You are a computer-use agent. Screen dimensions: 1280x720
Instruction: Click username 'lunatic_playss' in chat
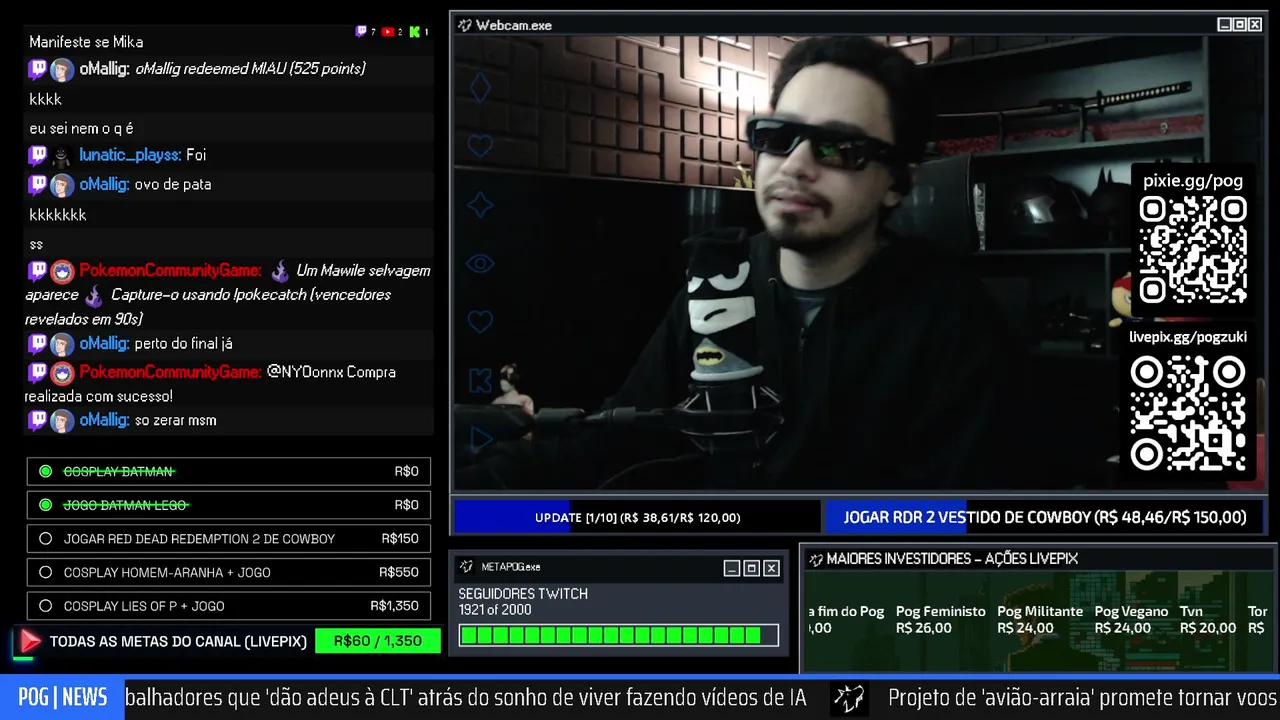point(130,155)
